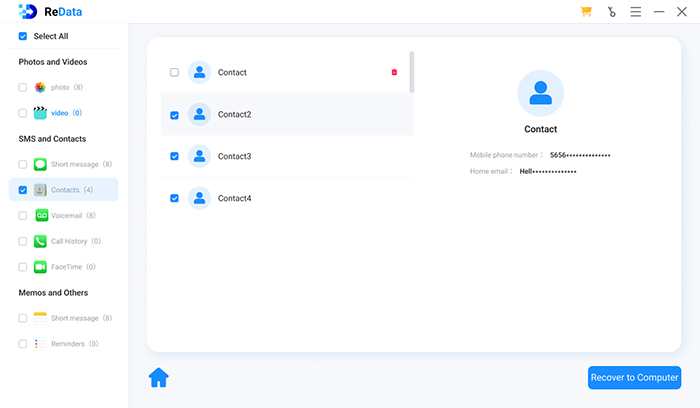Check the photo checkbox
This screenshot has height=408, width=700.
(x=23, y=87)
